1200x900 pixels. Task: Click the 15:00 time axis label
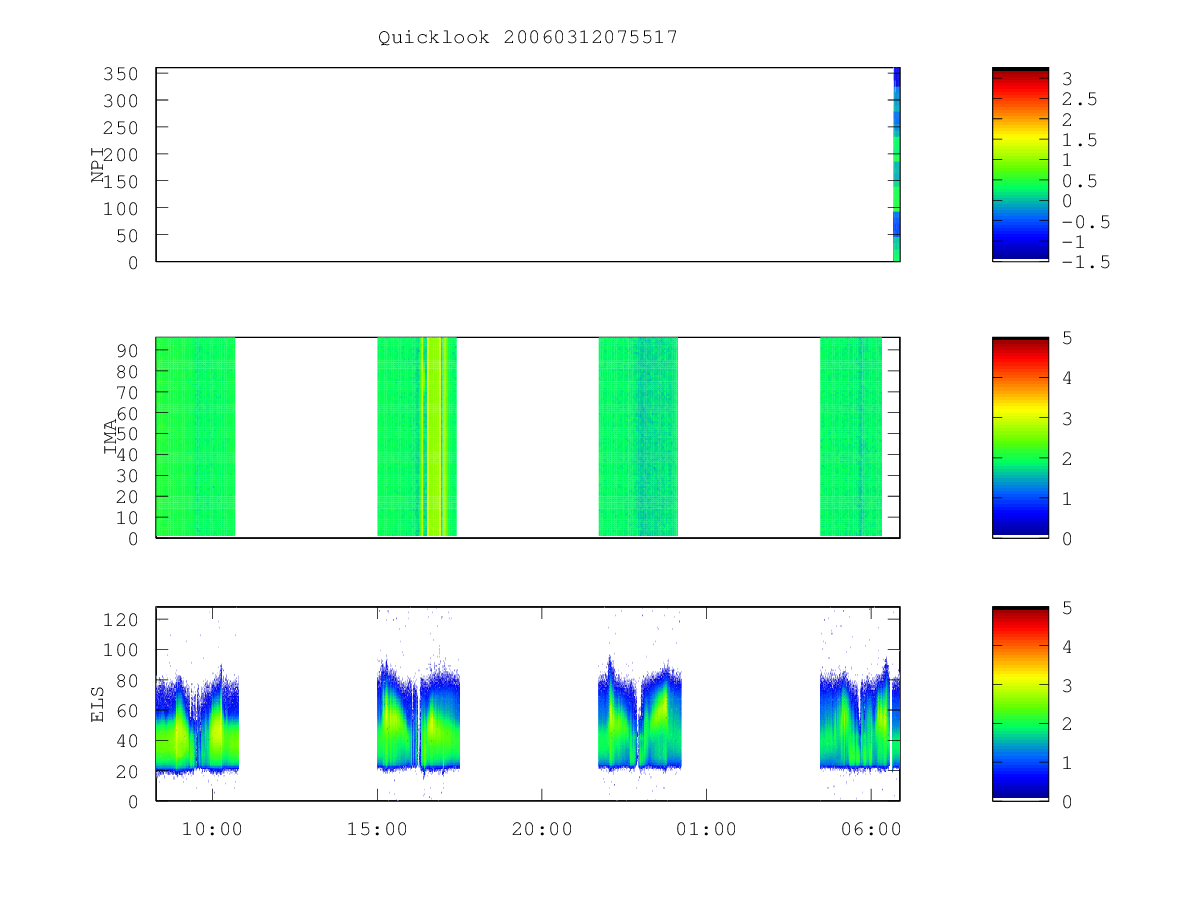point(377,829)
